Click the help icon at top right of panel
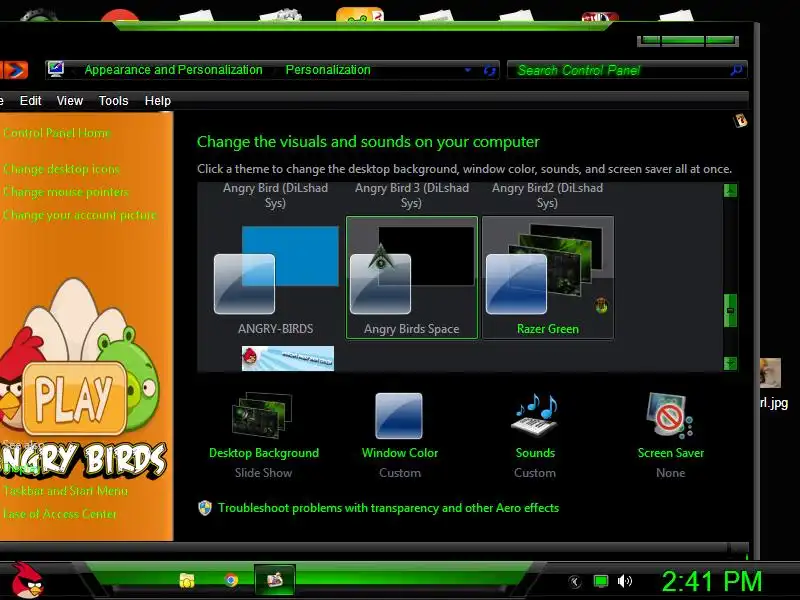Screen dimensions: 800x600 coord(740,120)
